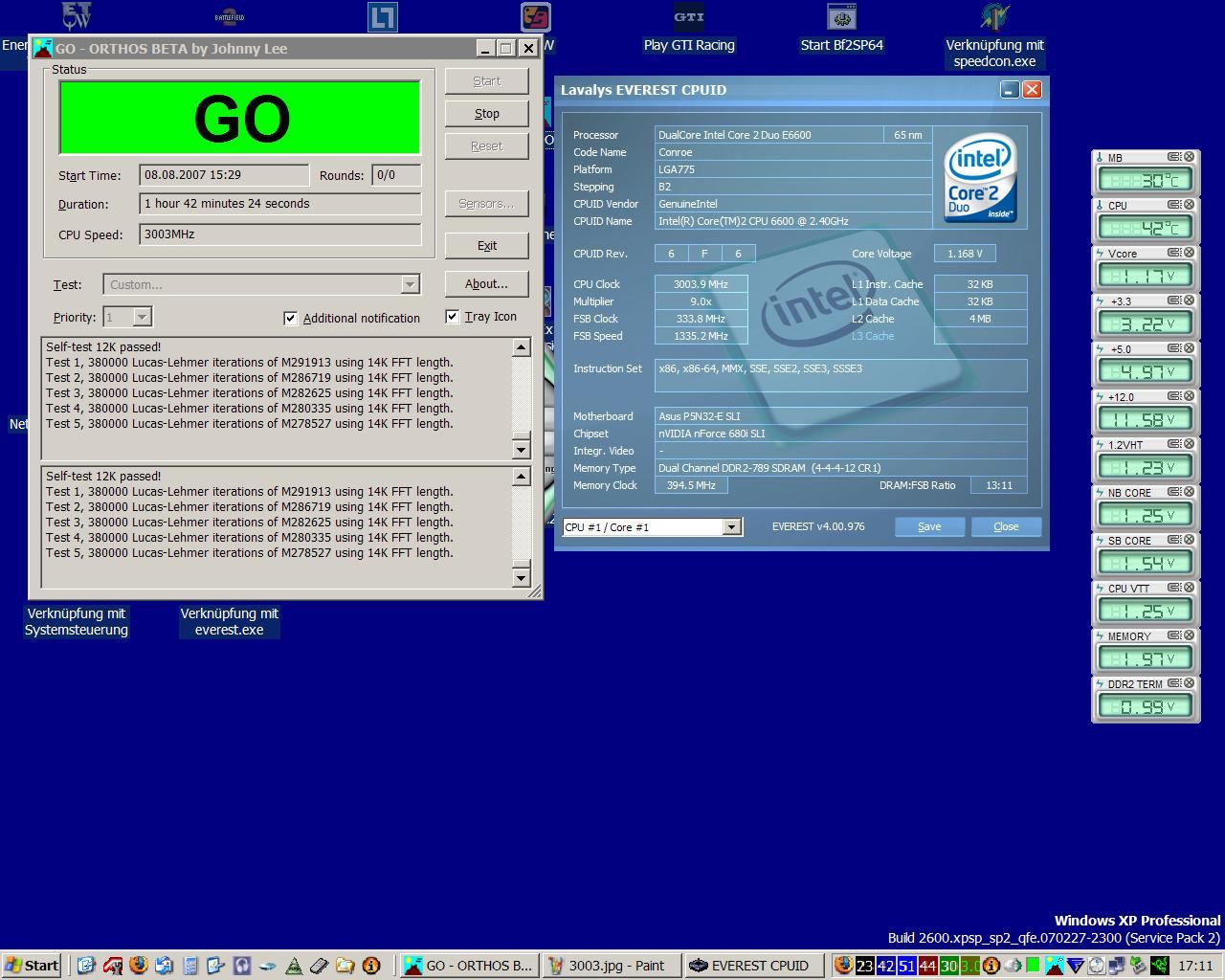Click the CPU Speed field showing 3003MHz
Image resolution: width=1225 pixels, height=980 pixels.
(x=280, y=234)
